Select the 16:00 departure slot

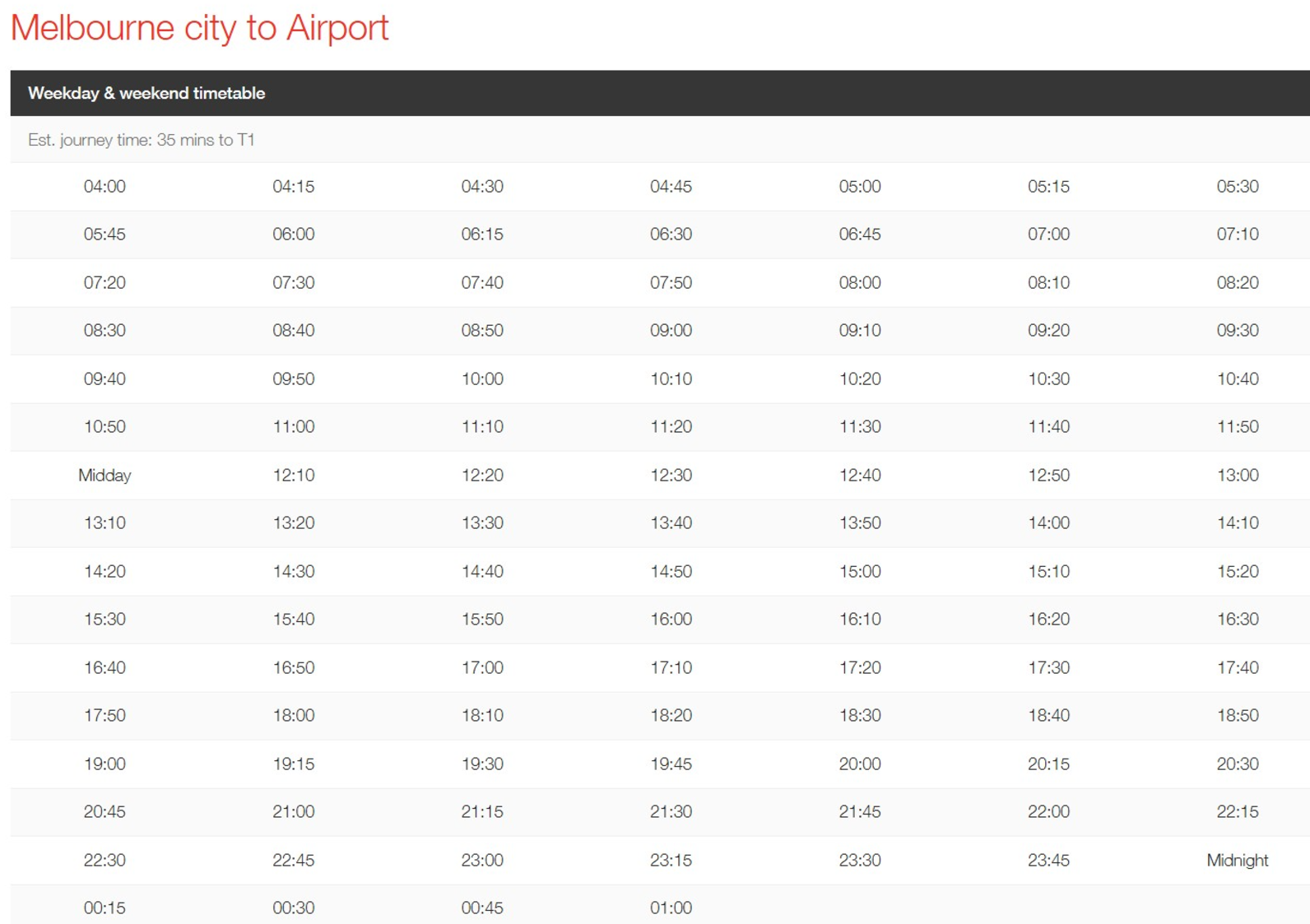pos(671,620)
